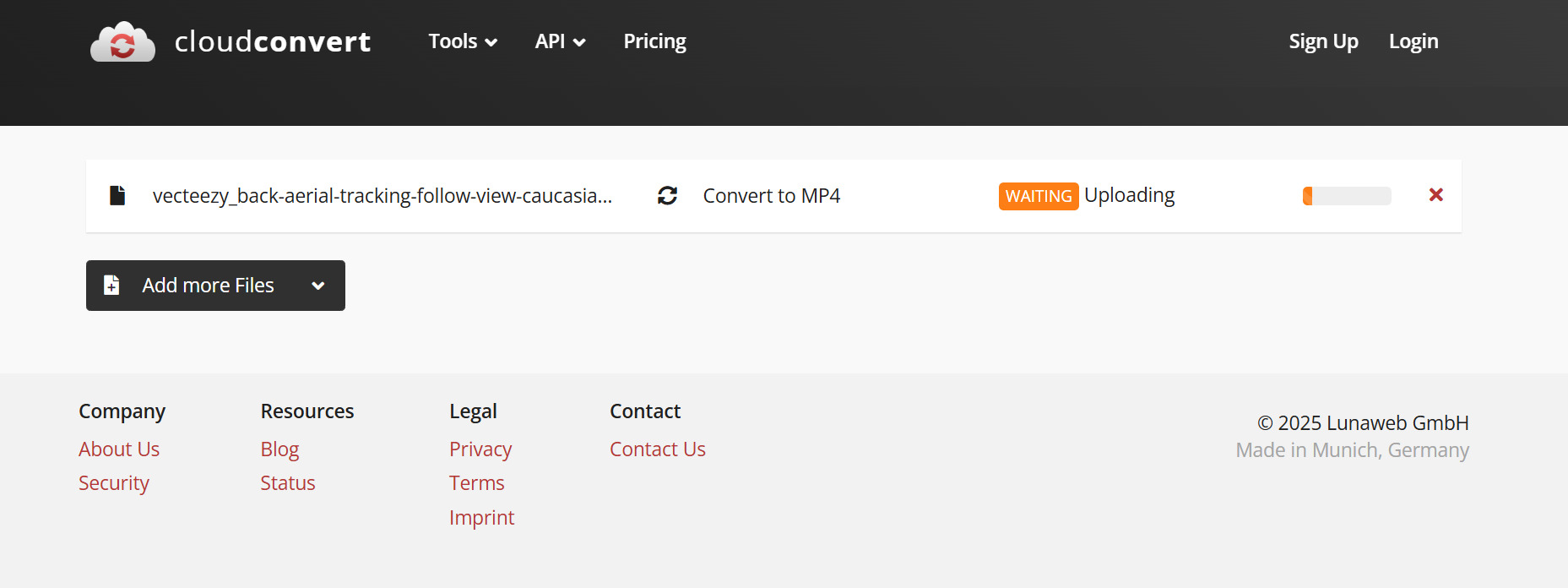1568x588 pixels.
Task: Open the About Us footer link
Action: (119, 449)
